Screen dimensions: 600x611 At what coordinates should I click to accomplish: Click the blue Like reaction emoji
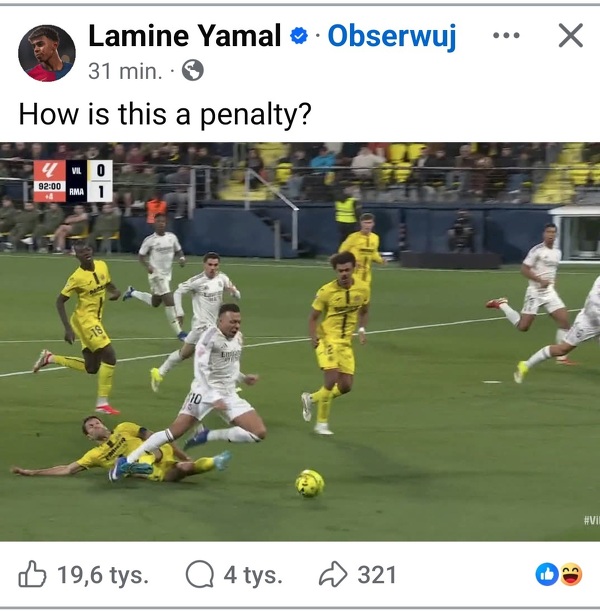point(547,574)
